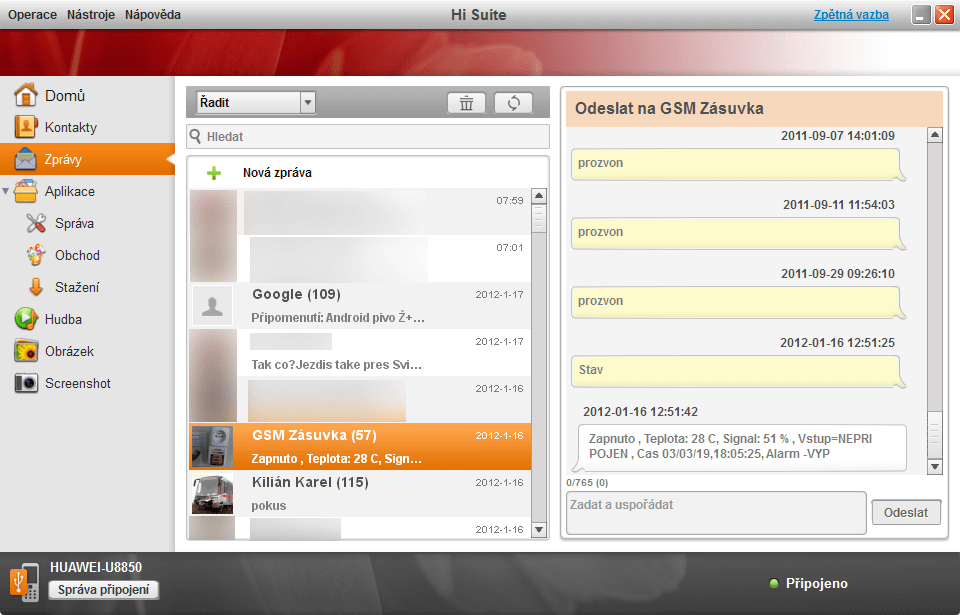Click the USB phone device icon
The image size is (960, 615).
25,582
